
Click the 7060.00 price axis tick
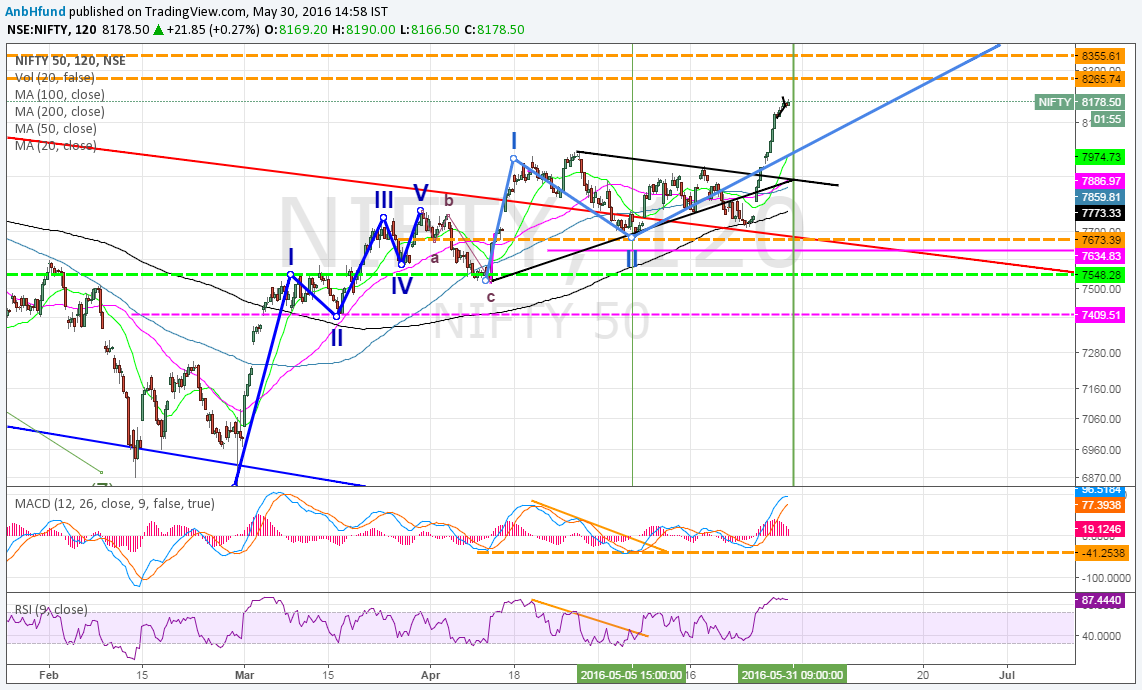point(1100,419)
